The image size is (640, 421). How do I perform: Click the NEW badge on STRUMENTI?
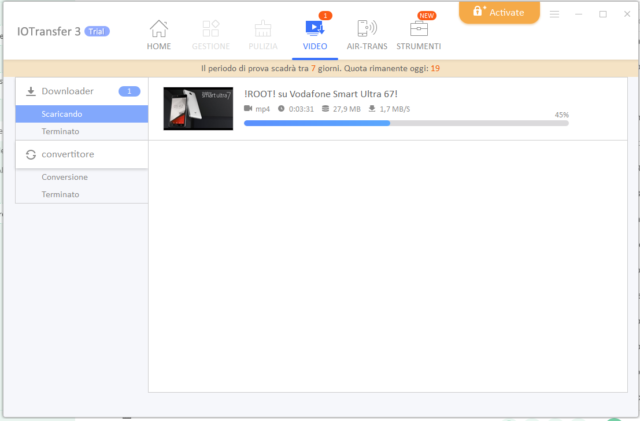coord(427,16)
